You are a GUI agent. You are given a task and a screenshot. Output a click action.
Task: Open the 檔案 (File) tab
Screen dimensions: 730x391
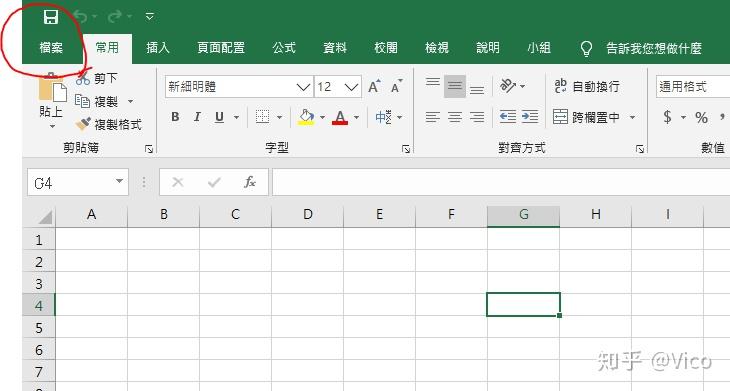point(51,47)
